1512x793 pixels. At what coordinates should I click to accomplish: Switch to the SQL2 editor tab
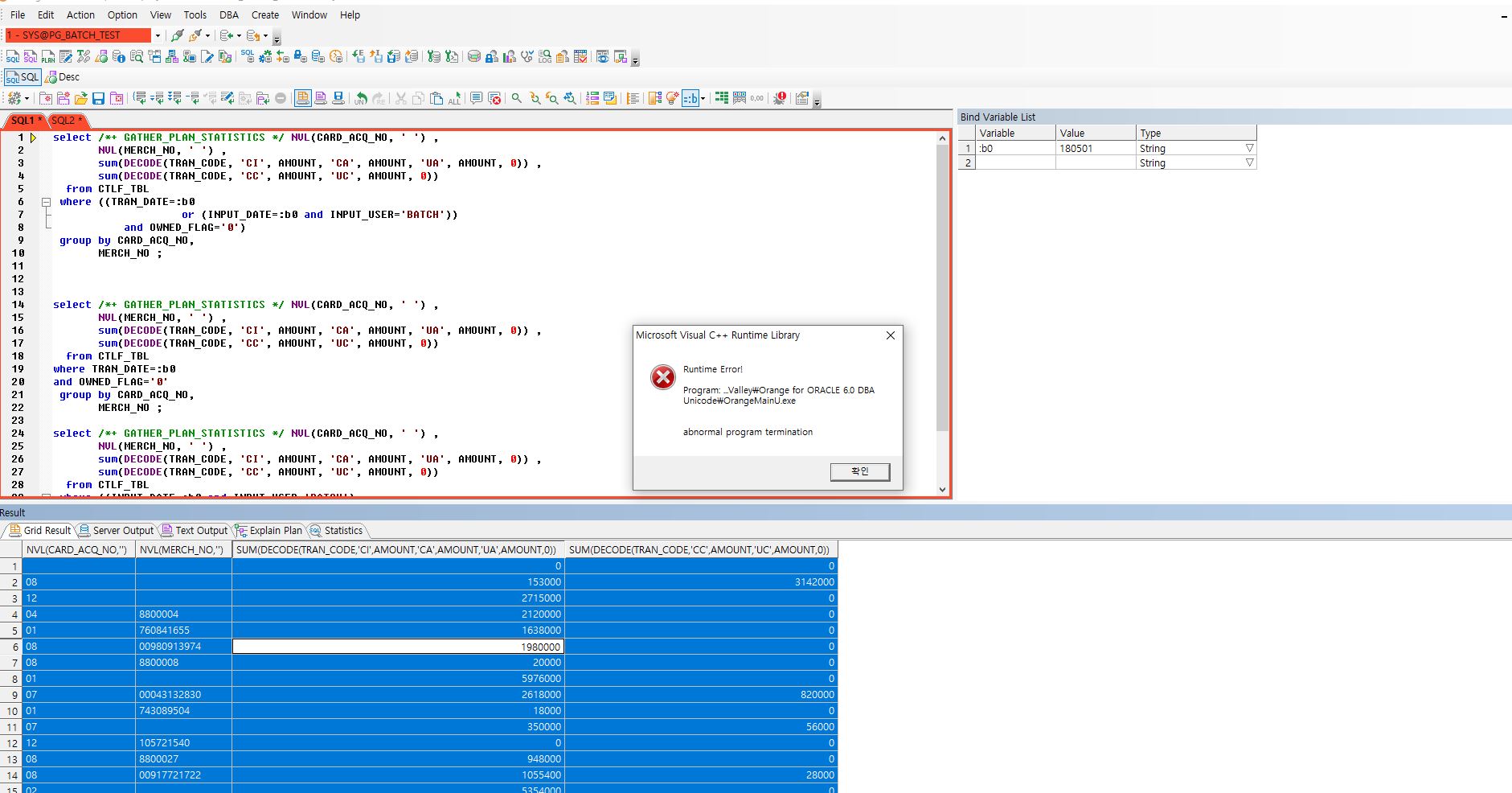[66, 121]
